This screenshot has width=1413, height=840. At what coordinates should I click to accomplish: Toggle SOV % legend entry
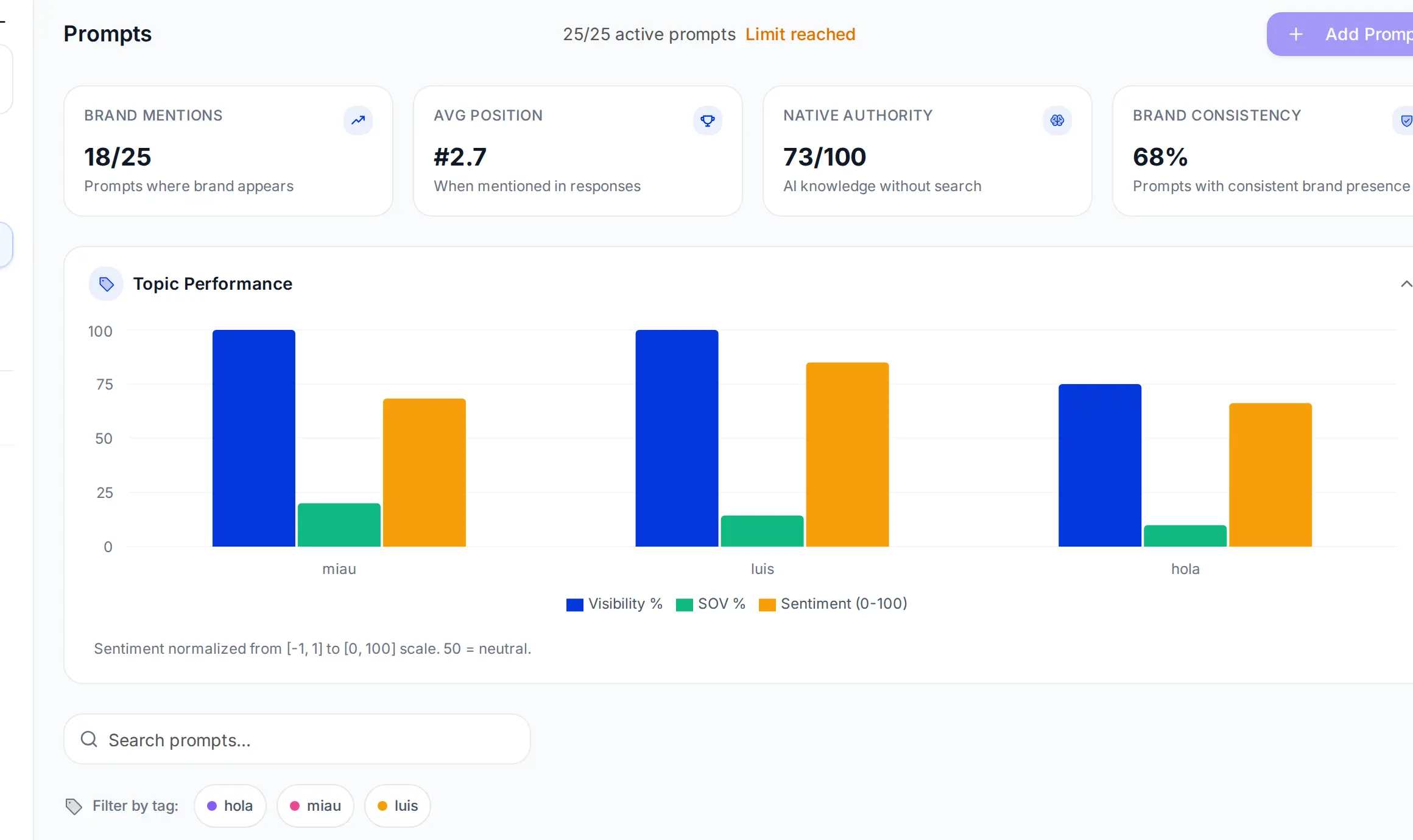[711, 604]
